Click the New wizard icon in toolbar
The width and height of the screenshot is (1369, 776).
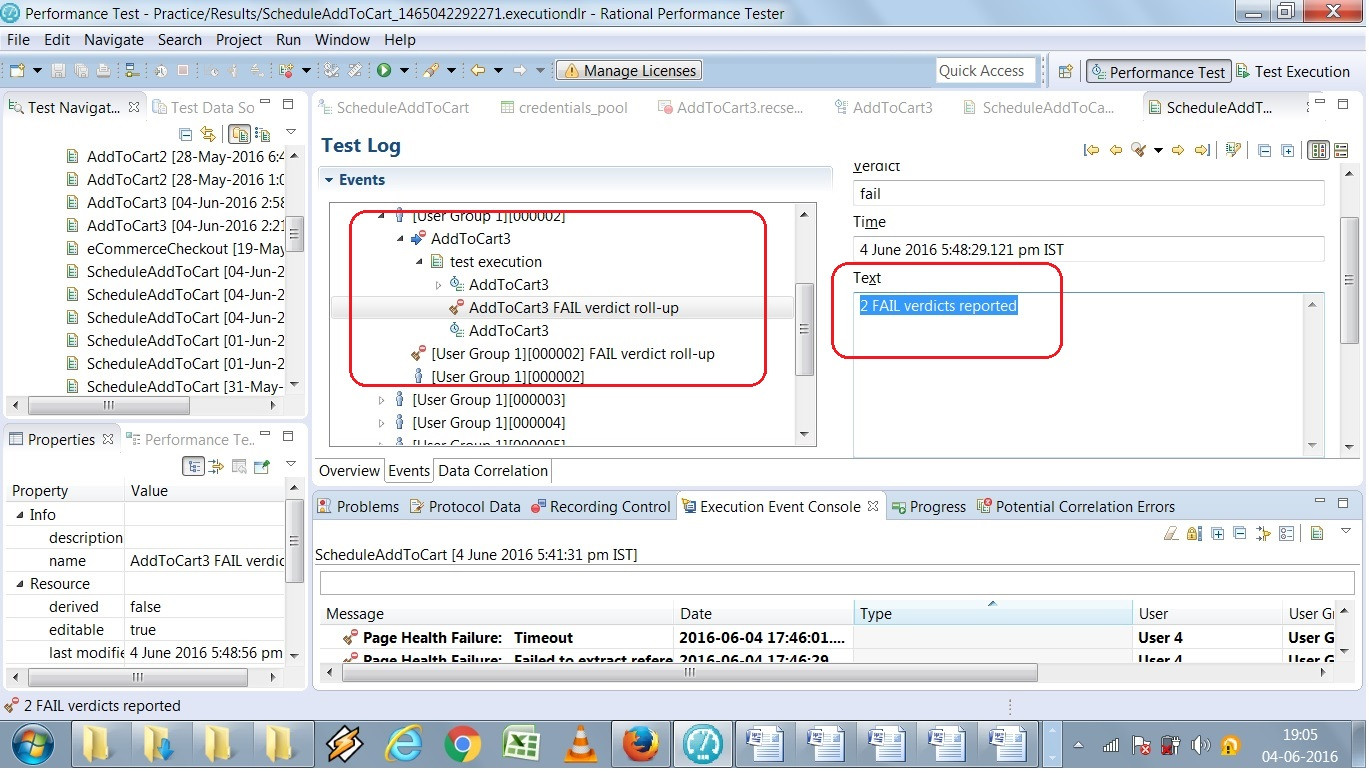(17, 71)
